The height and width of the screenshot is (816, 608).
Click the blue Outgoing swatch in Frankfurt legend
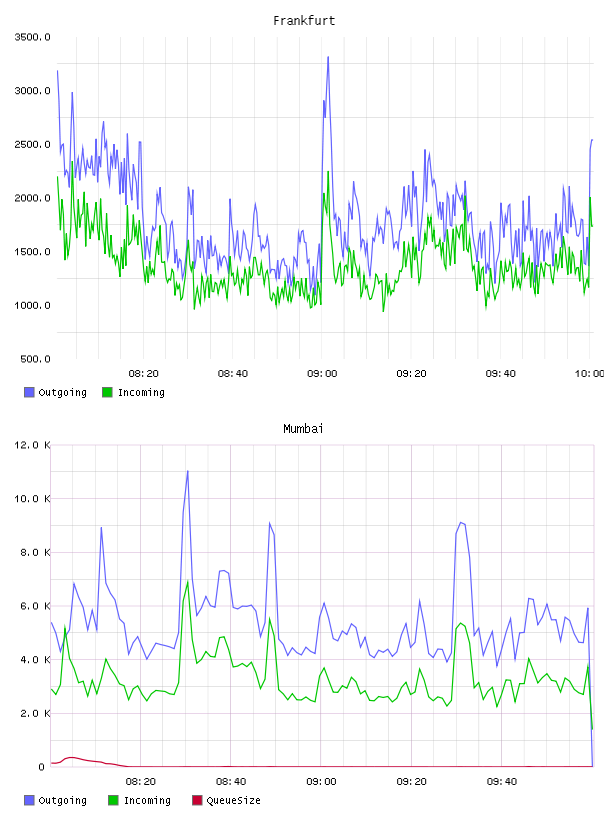tap(29, 392)
